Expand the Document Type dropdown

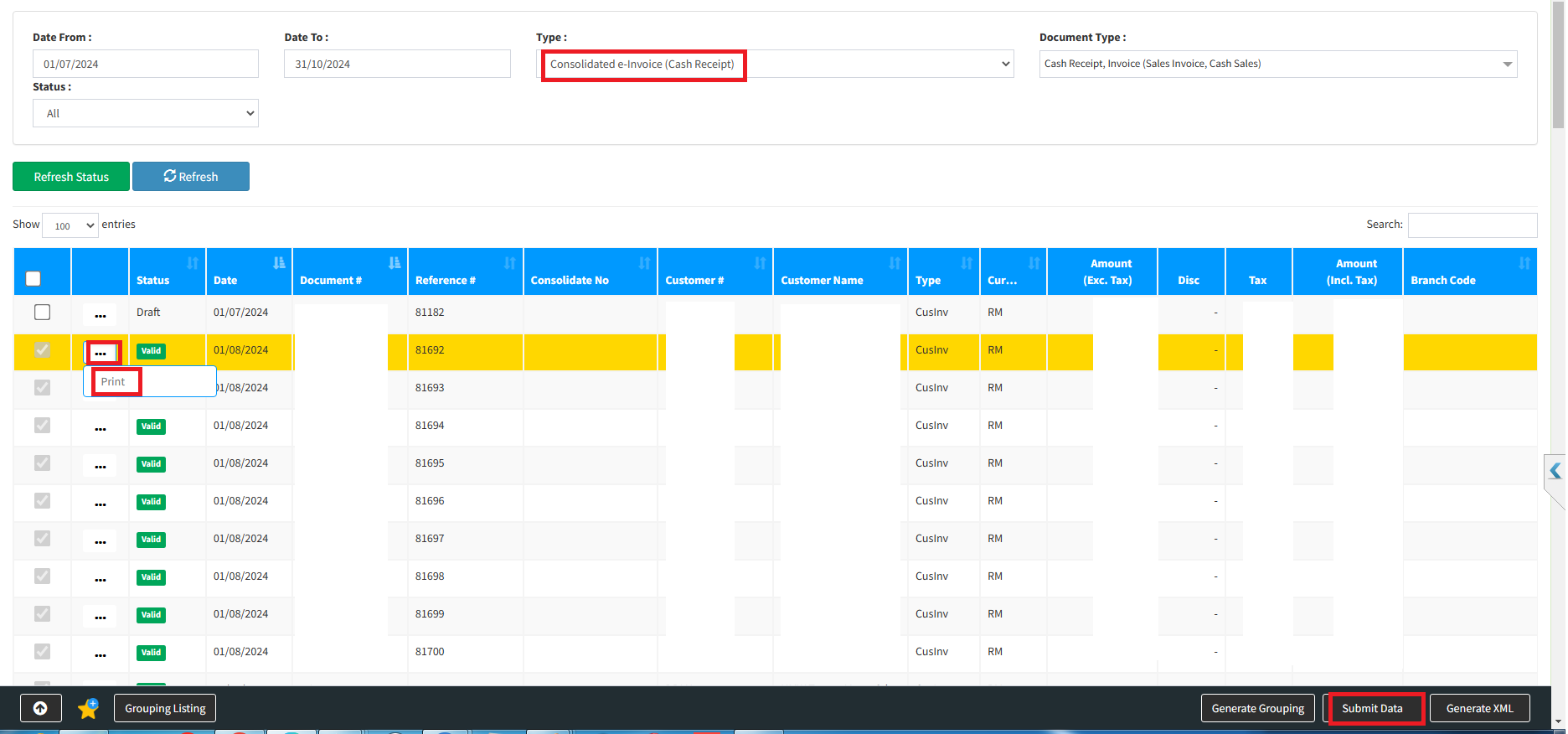1277,65
